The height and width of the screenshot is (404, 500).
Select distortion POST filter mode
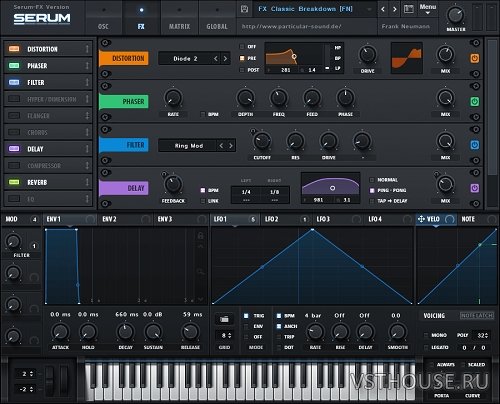242,70
